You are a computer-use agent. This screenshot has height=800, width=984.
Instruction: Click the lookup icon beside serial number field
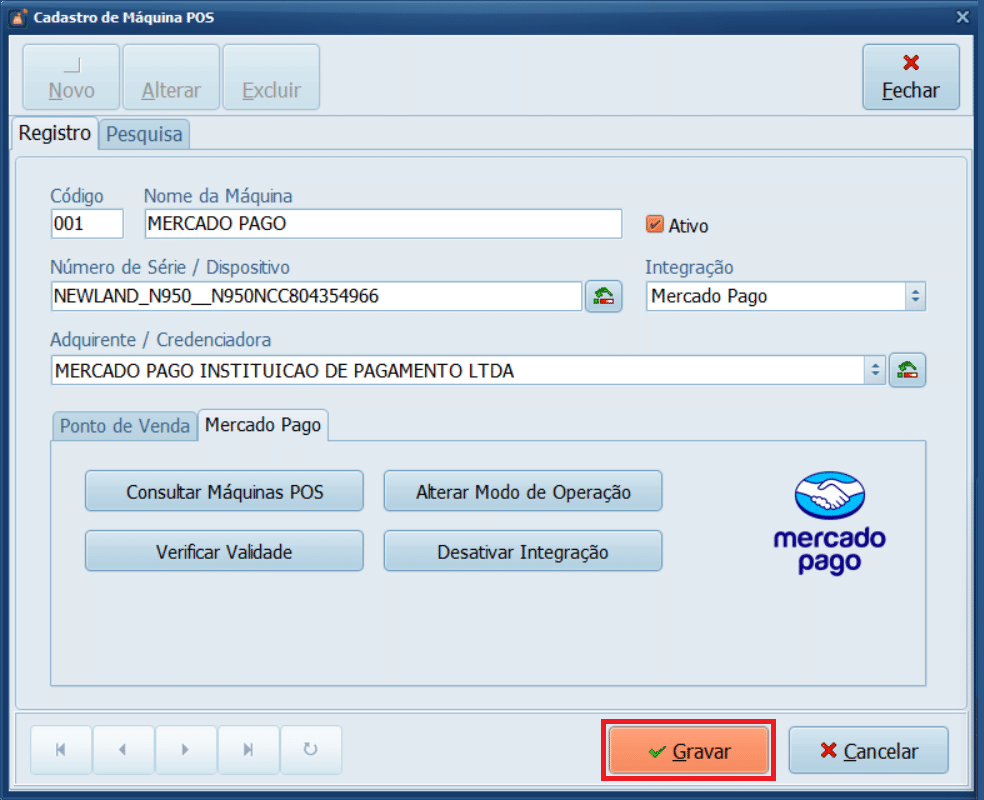pos(603,297)
